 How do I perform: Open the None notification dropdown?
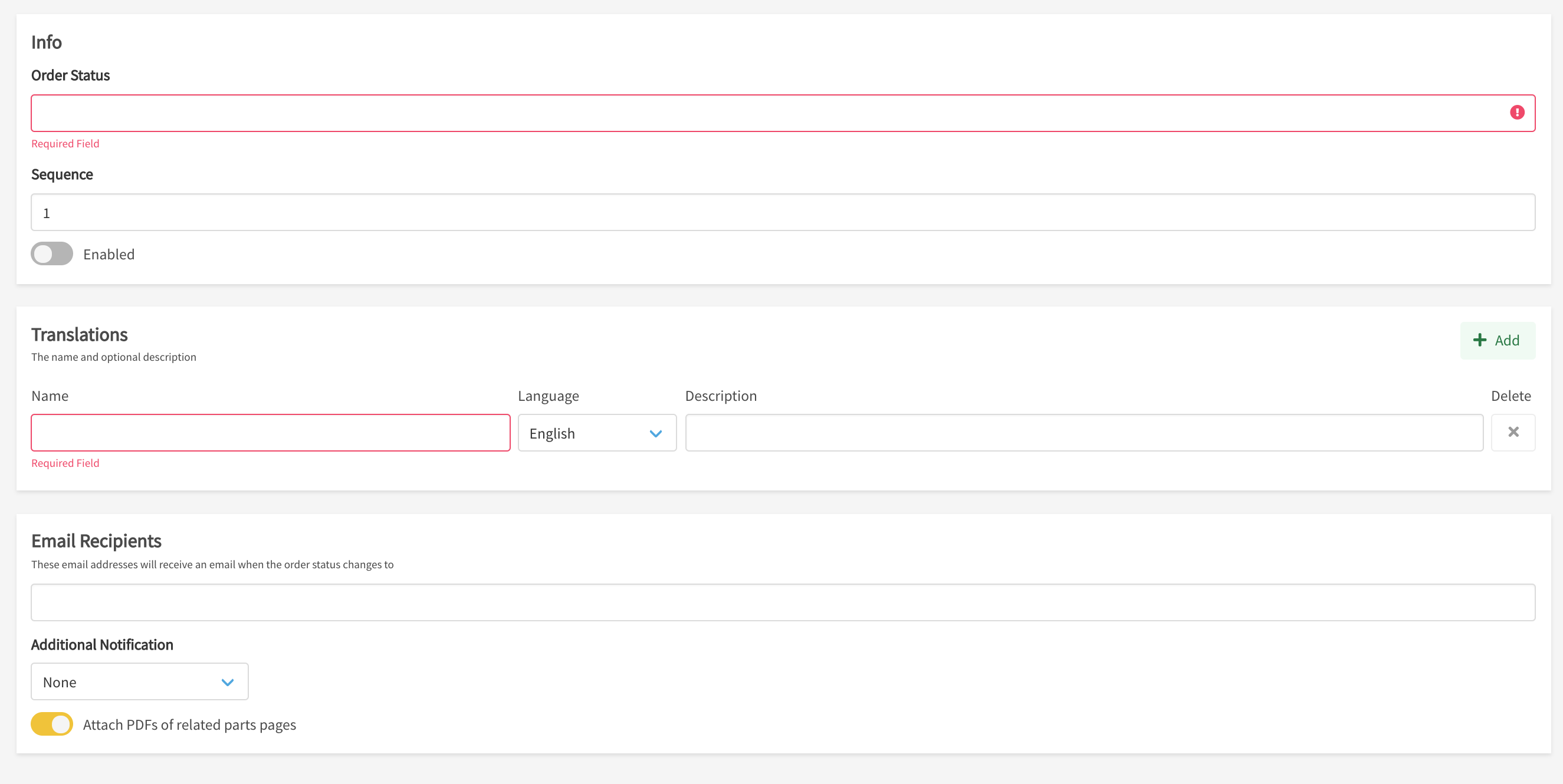pos(127,682)
